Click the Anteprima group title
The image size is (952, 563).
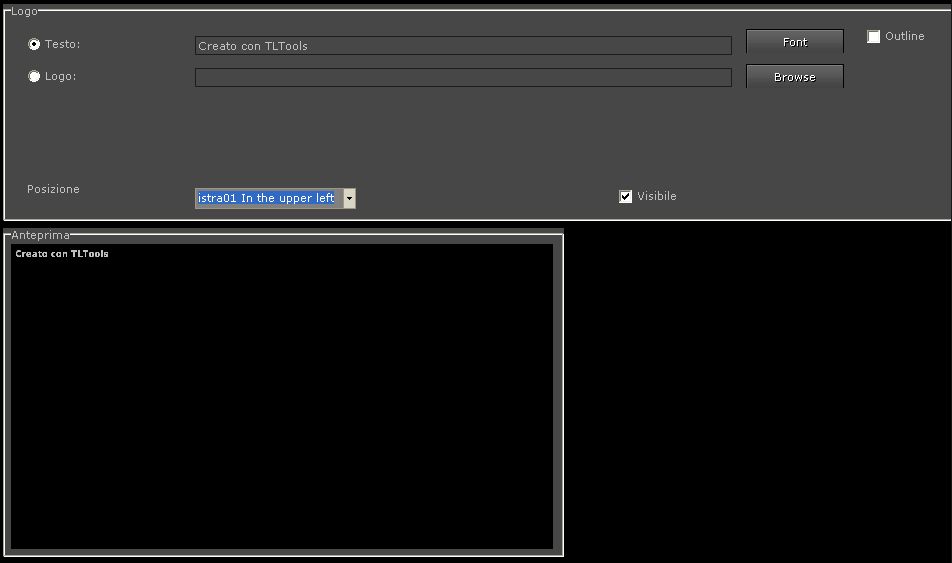click(41, 235)
